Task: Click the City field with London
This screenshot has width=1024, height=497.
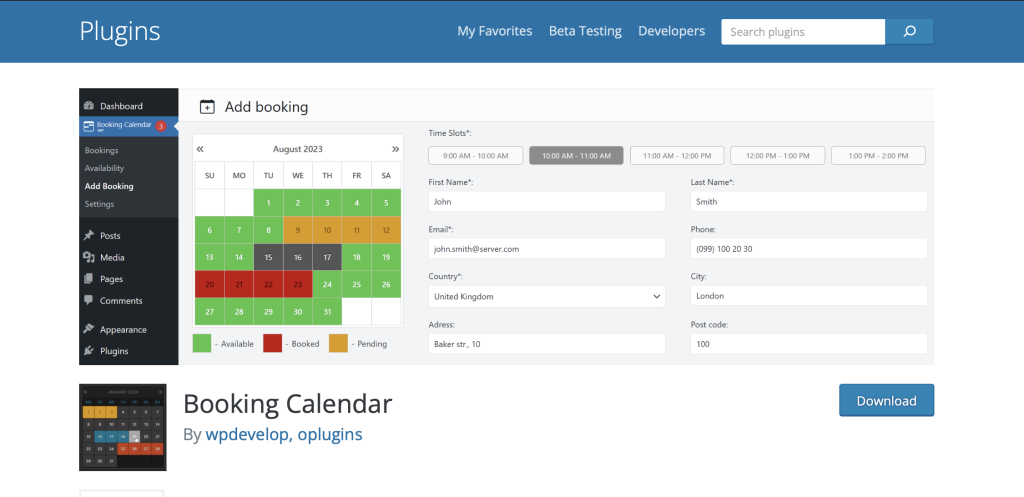Action: click(x=808, y=295)
